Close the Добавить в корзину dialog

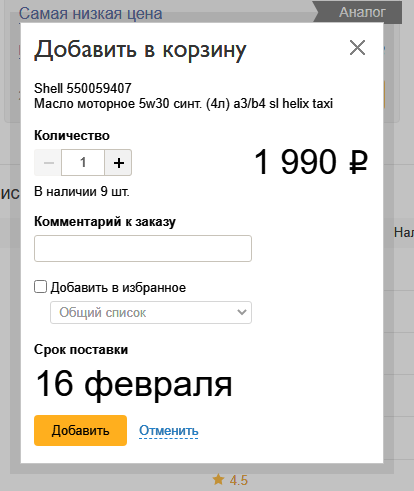click(x=357, y=47)
